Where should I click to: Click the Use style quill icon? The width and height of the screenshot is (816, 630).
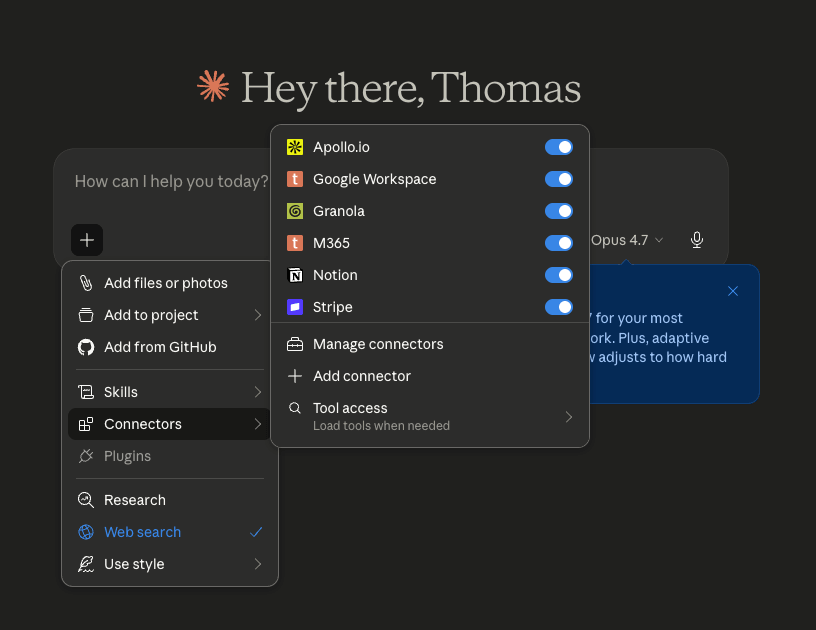tap(86, 564)
